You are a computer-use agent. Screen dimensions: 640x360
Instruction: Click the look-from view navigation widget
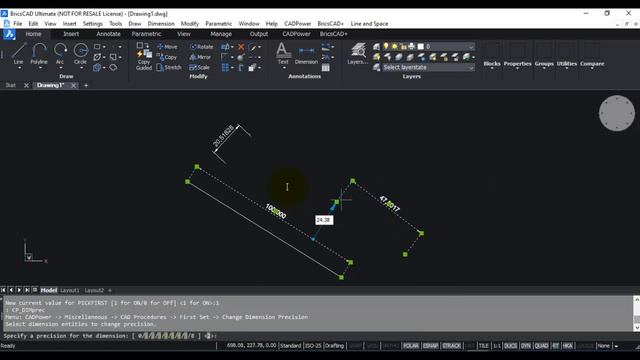tap(616, 113)
